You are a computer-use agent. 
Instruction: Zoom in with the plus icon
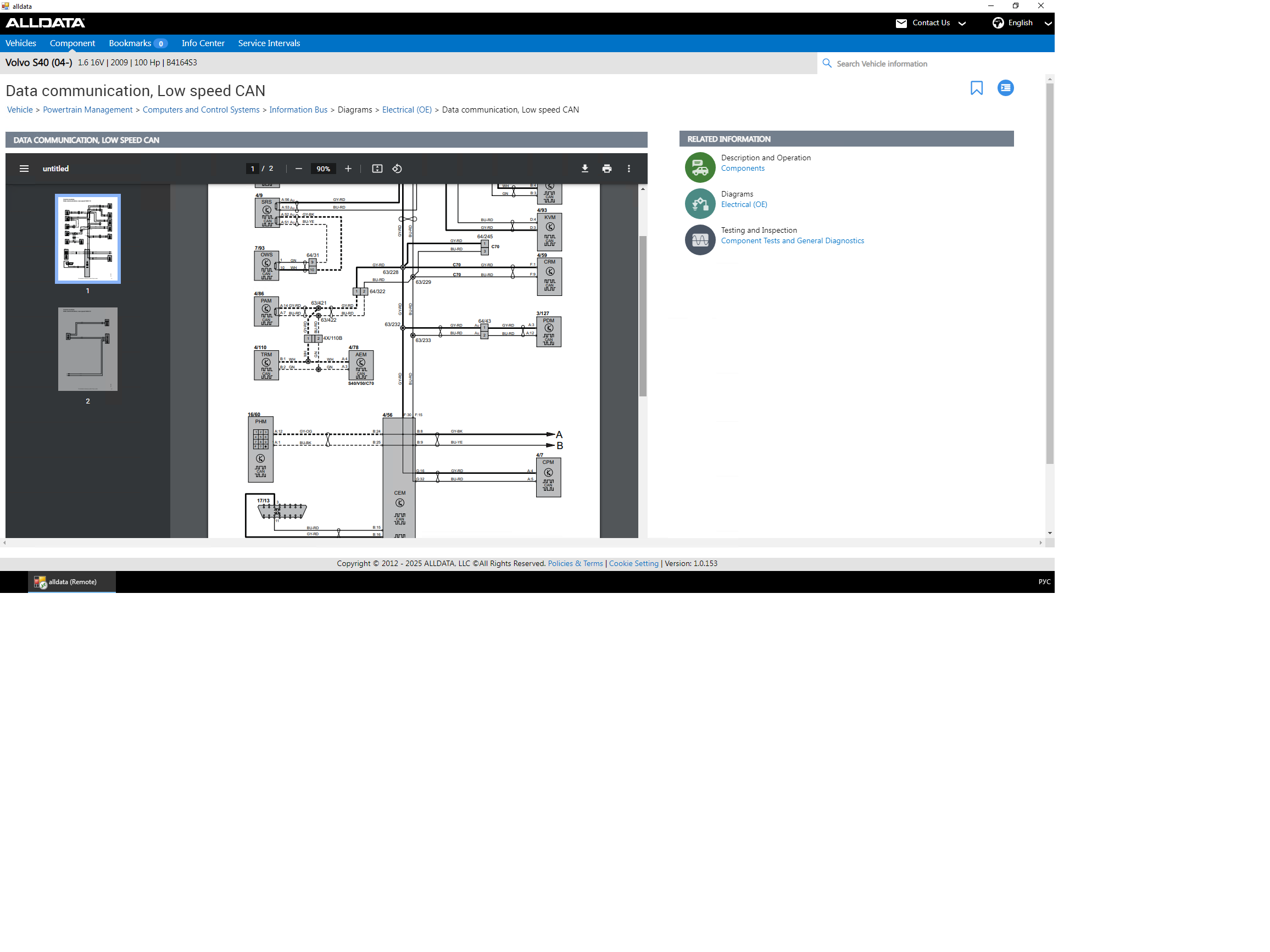[348, 169]
